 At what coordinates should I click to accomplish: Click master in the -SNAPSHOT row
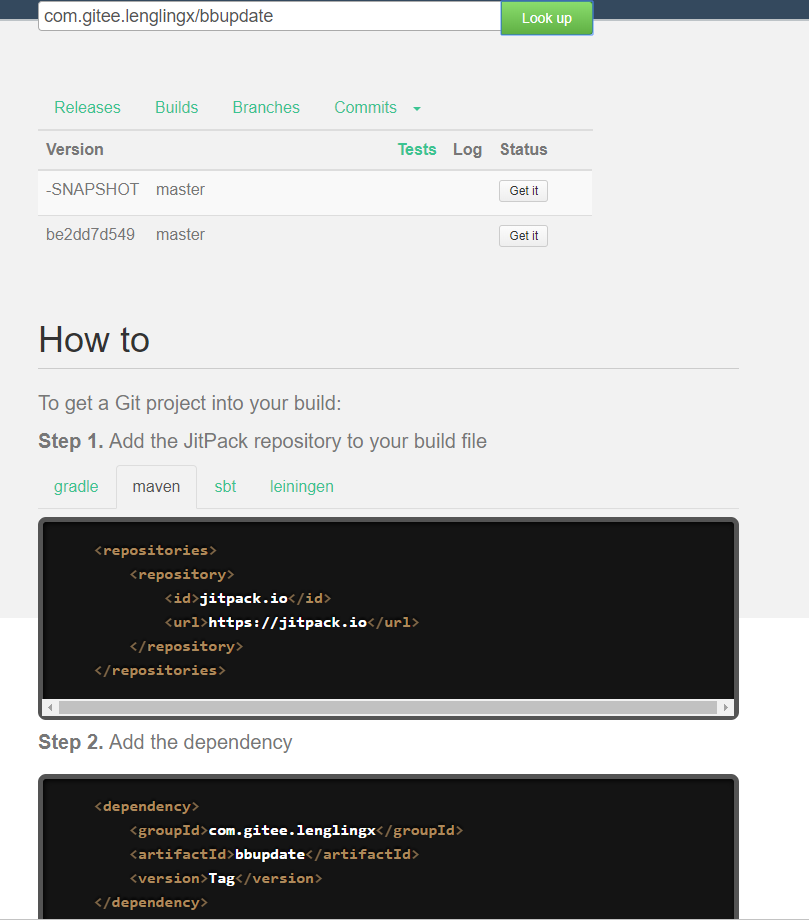point(180,190)
